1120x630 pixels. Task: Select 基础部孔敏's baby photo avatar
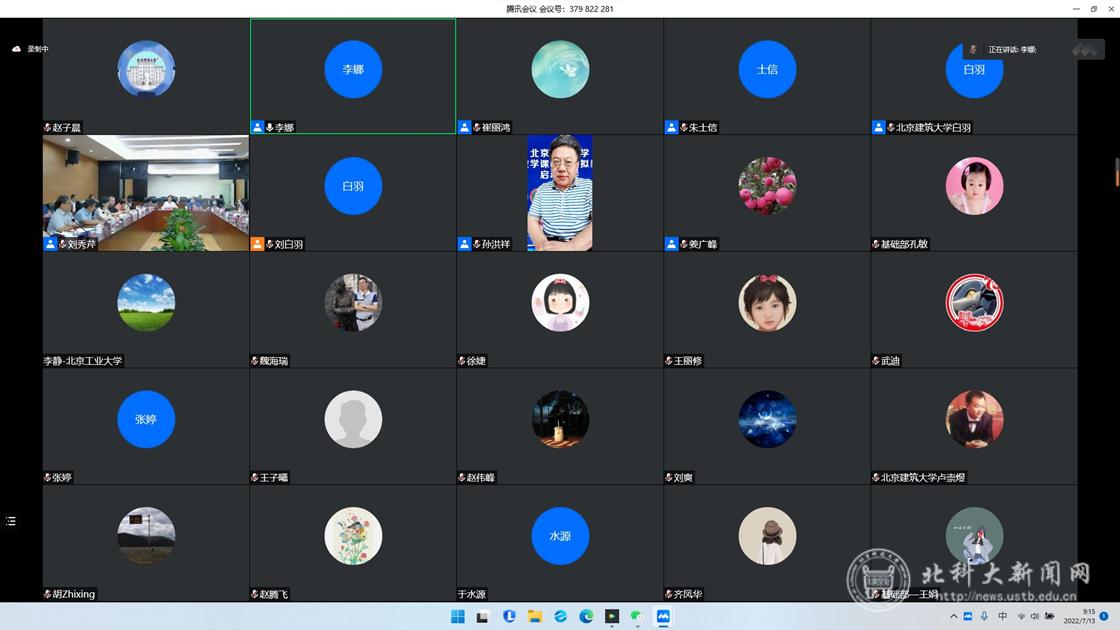(974, 186)
